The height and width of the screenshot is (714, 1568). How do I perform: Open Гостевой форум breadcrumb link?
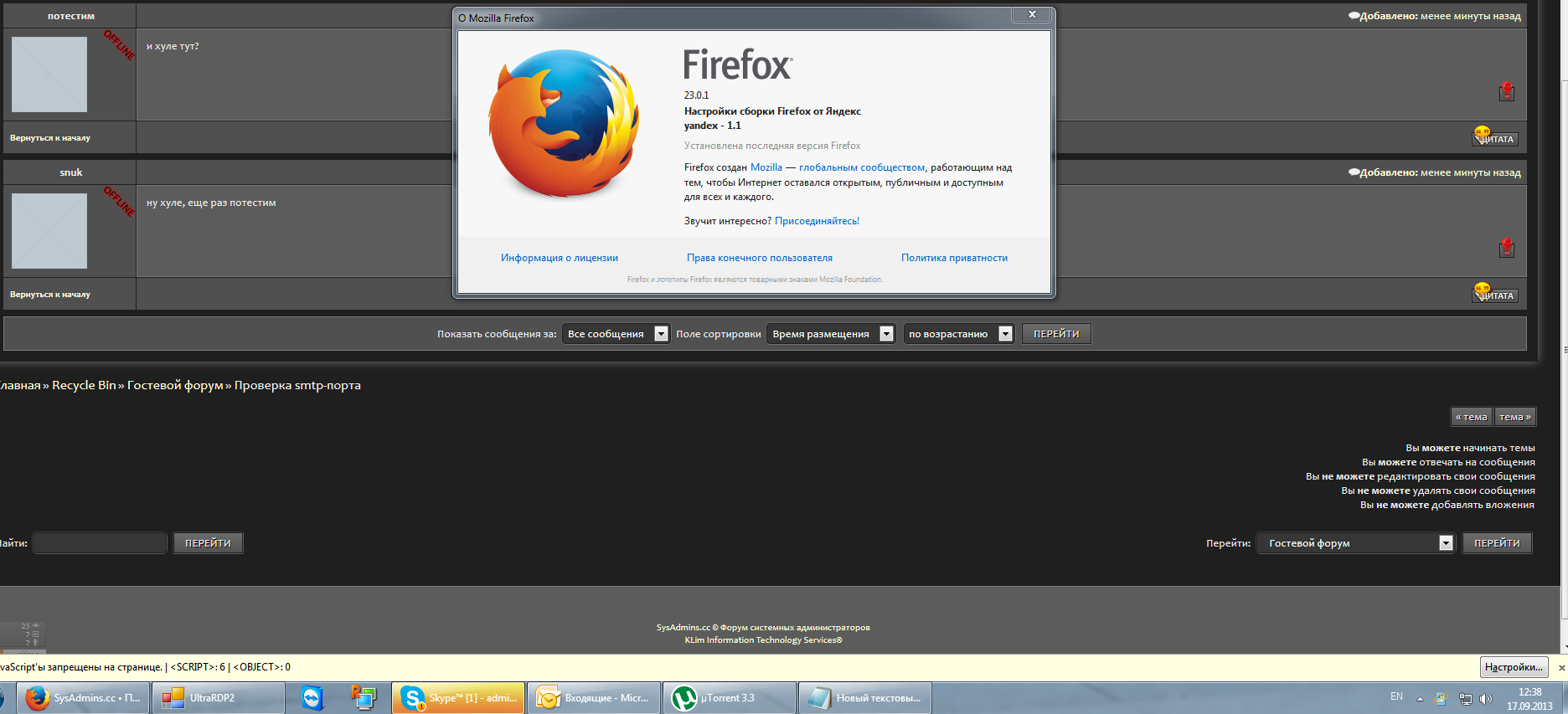click(175, 385)
